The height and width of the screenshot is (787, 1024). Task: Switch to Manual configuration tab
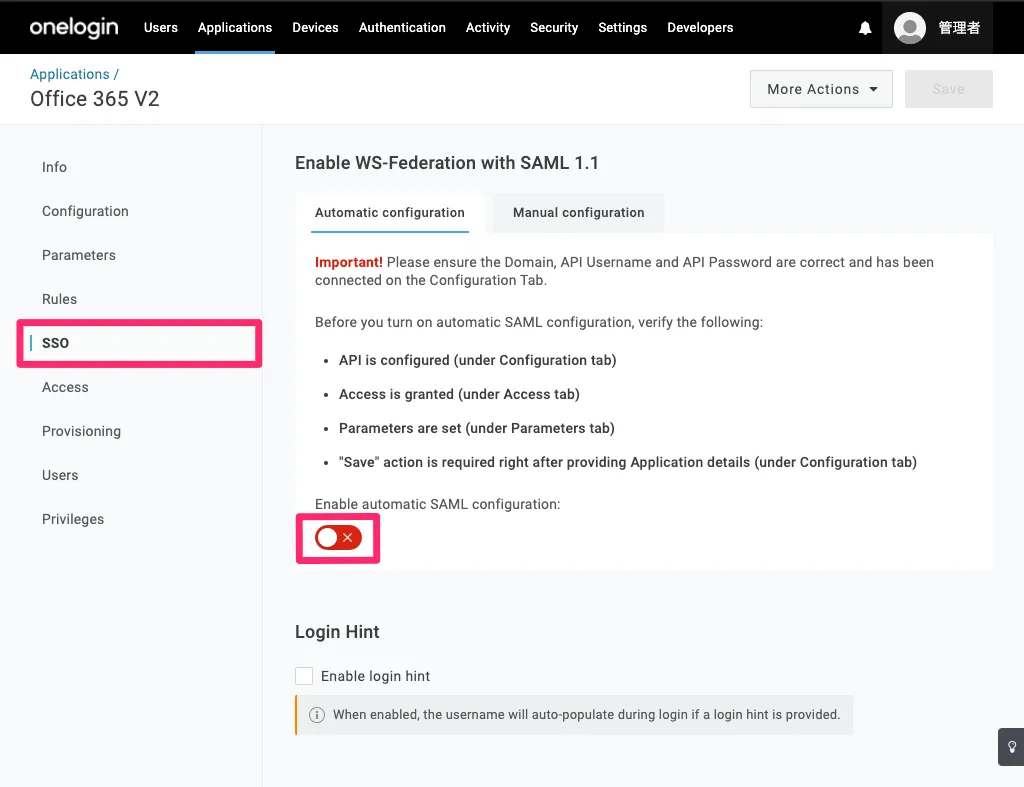click(578, 212)
